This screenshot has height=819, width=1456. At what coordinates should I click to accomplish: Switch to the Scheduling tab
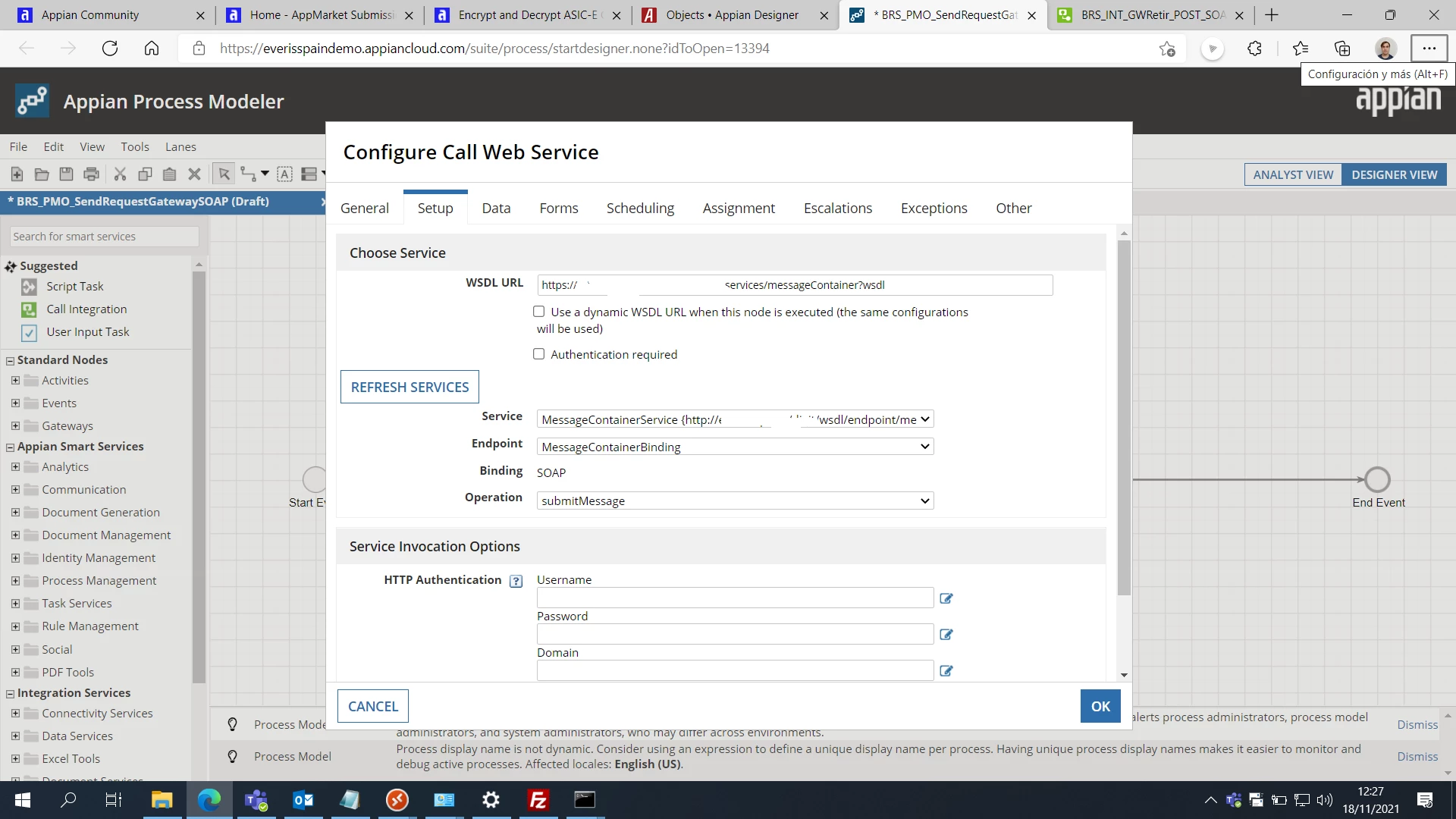[640, 209]
